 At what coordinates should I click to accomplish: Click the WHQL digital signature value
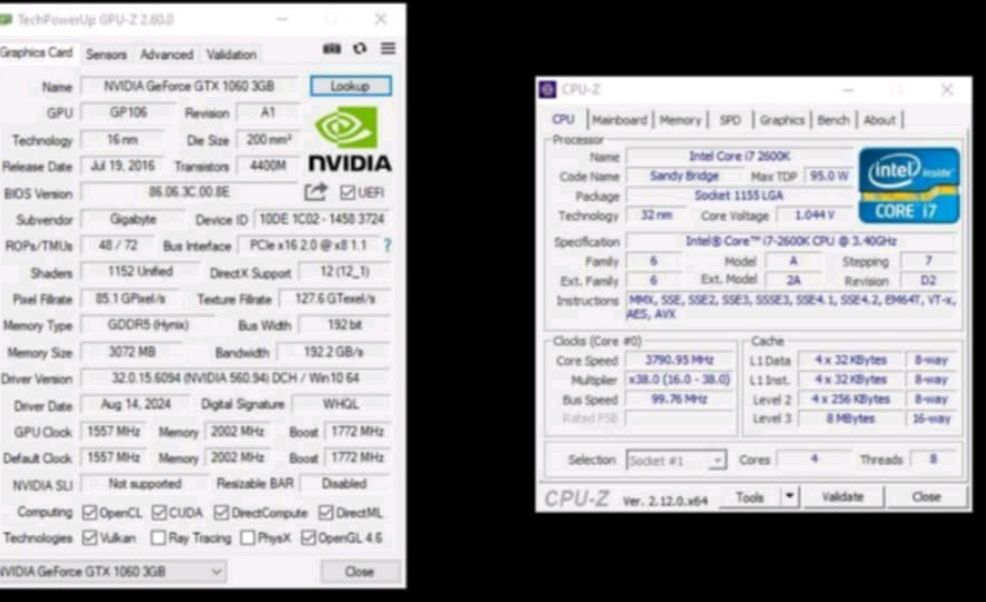click(341, 404)
